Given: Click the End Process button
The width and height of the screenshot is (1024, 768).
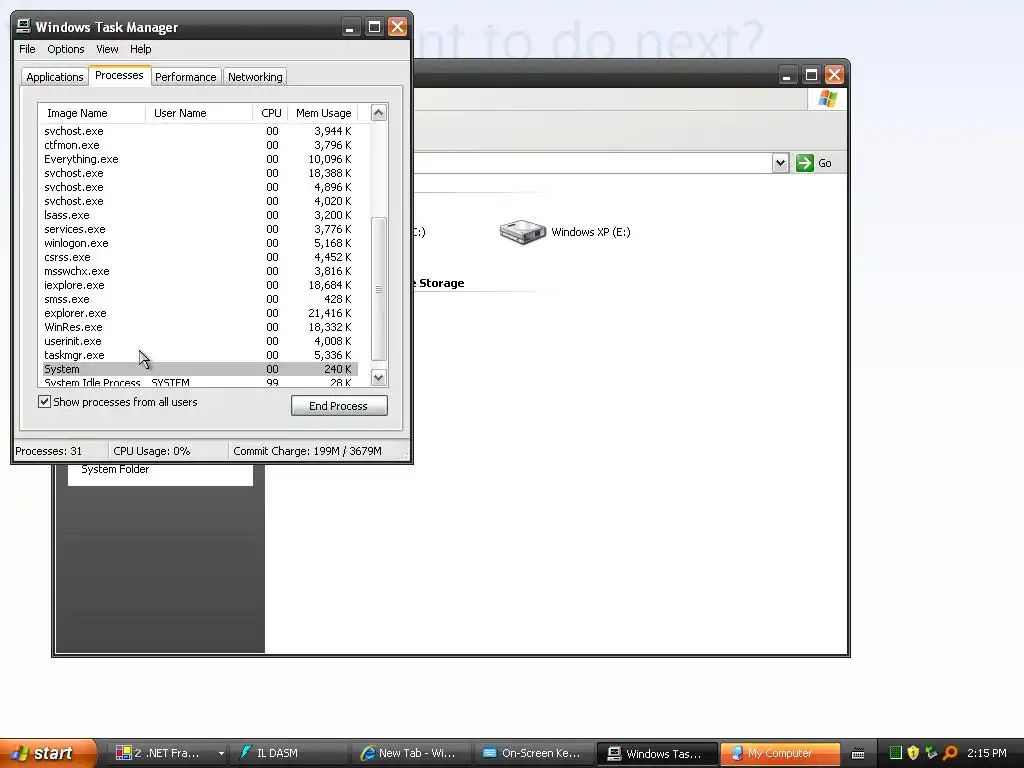Looking at the screenshot, I should tap(339, 406).
